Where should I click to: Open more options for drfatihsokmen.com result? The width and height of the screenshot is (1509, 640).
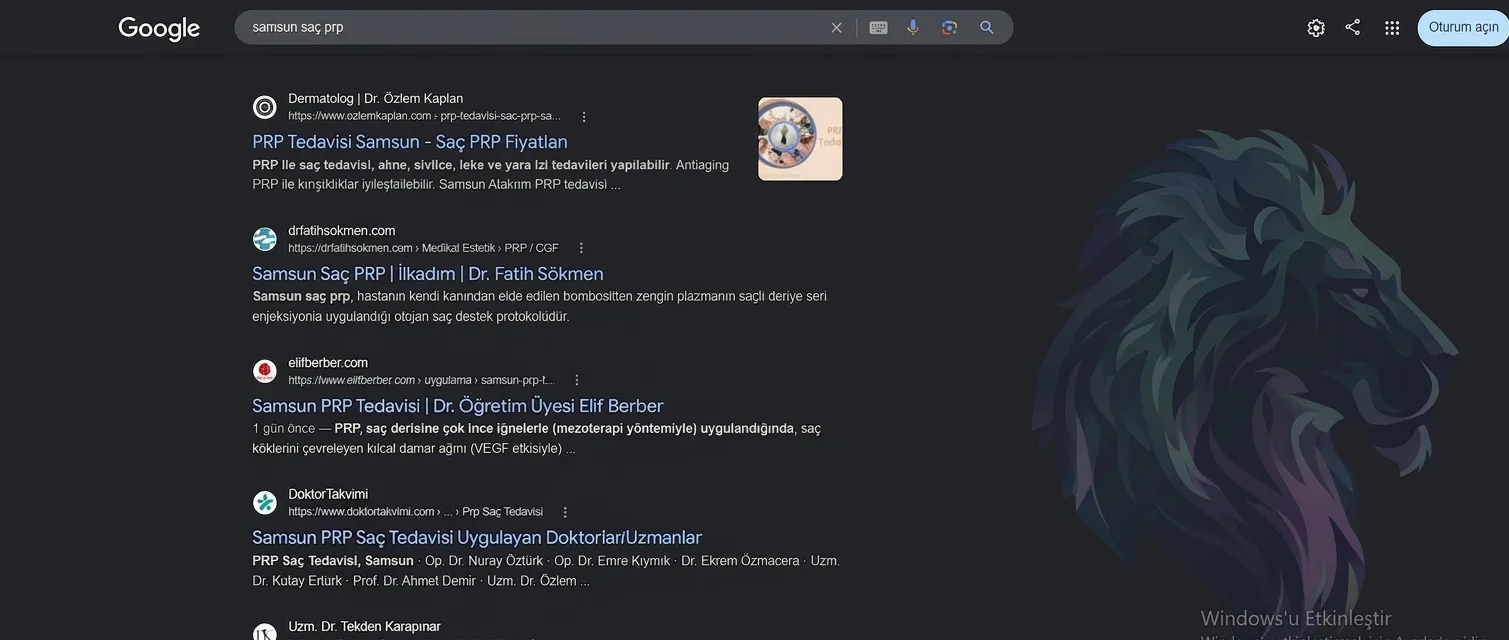point(581,248)
